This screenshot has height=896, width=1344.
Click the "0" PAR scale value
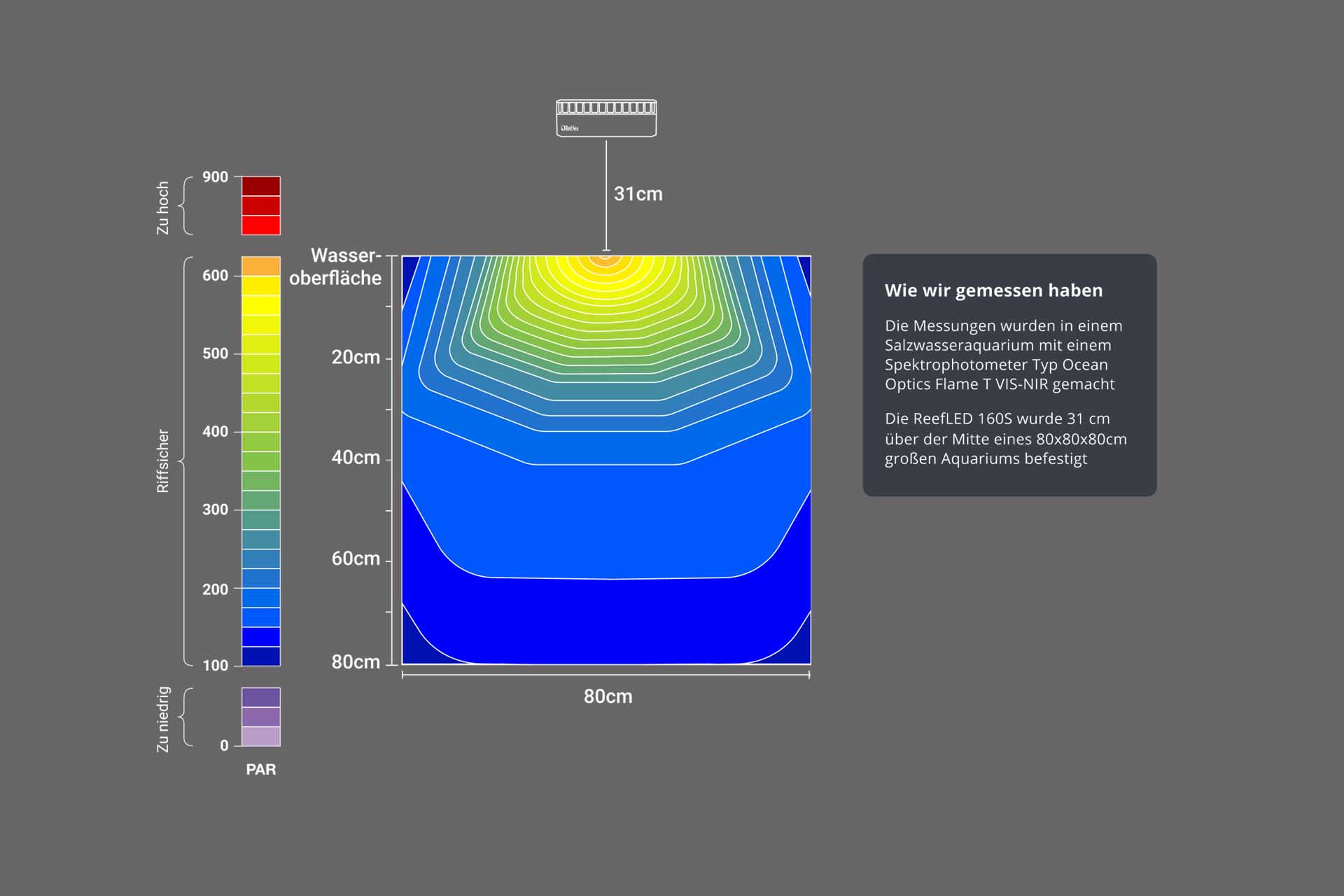coord(224,745)
